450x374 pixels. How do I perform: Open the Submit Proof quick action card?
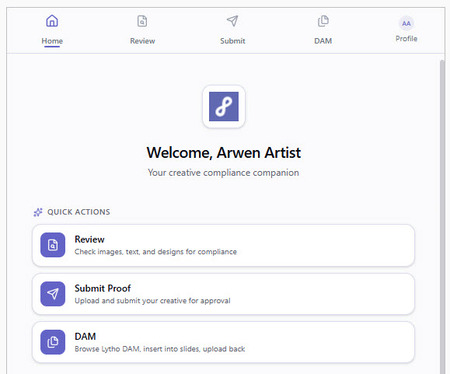click(223, 294)
